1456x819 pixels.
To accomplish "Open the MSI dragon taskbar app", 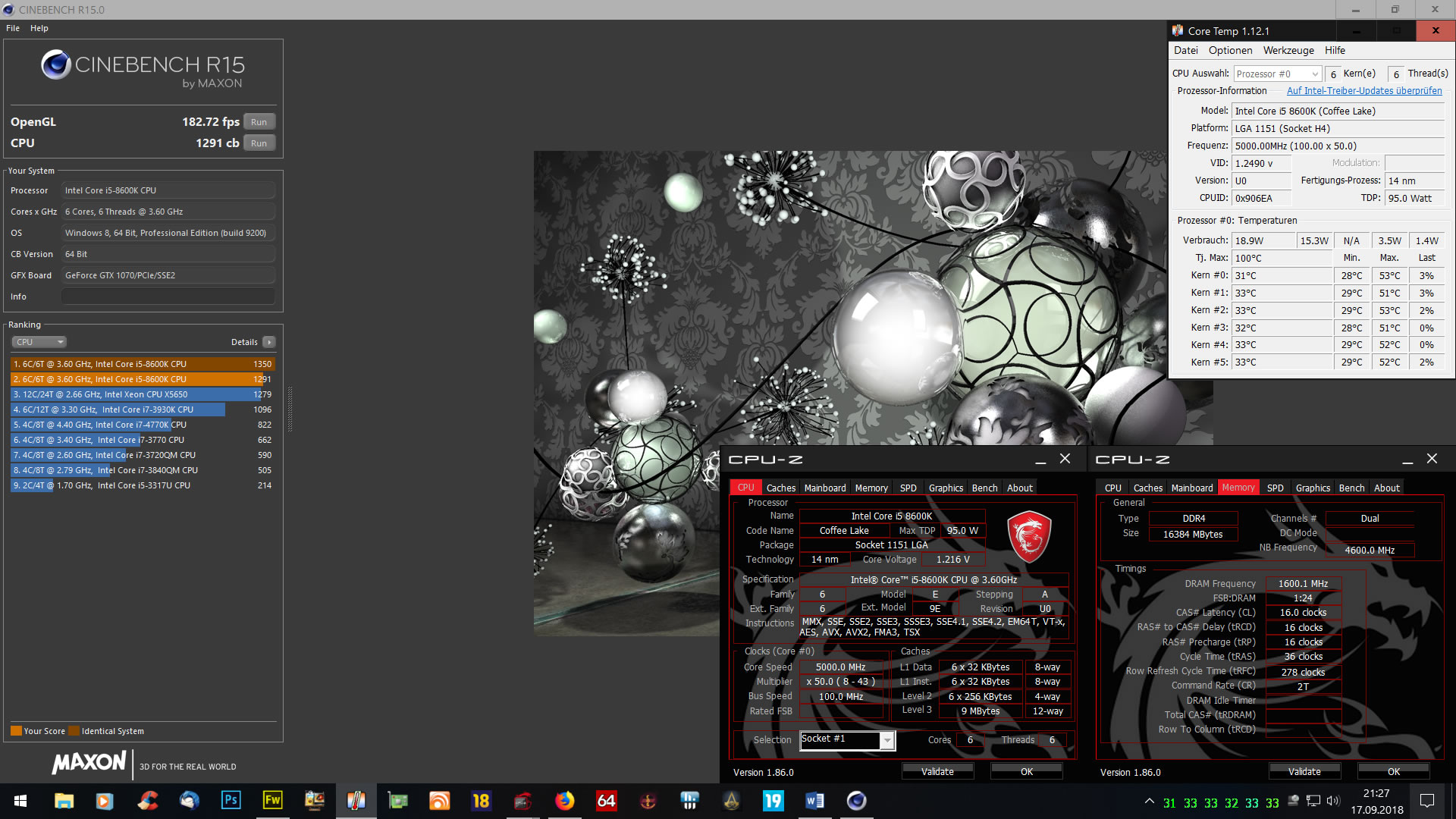I will pos(522,801).
